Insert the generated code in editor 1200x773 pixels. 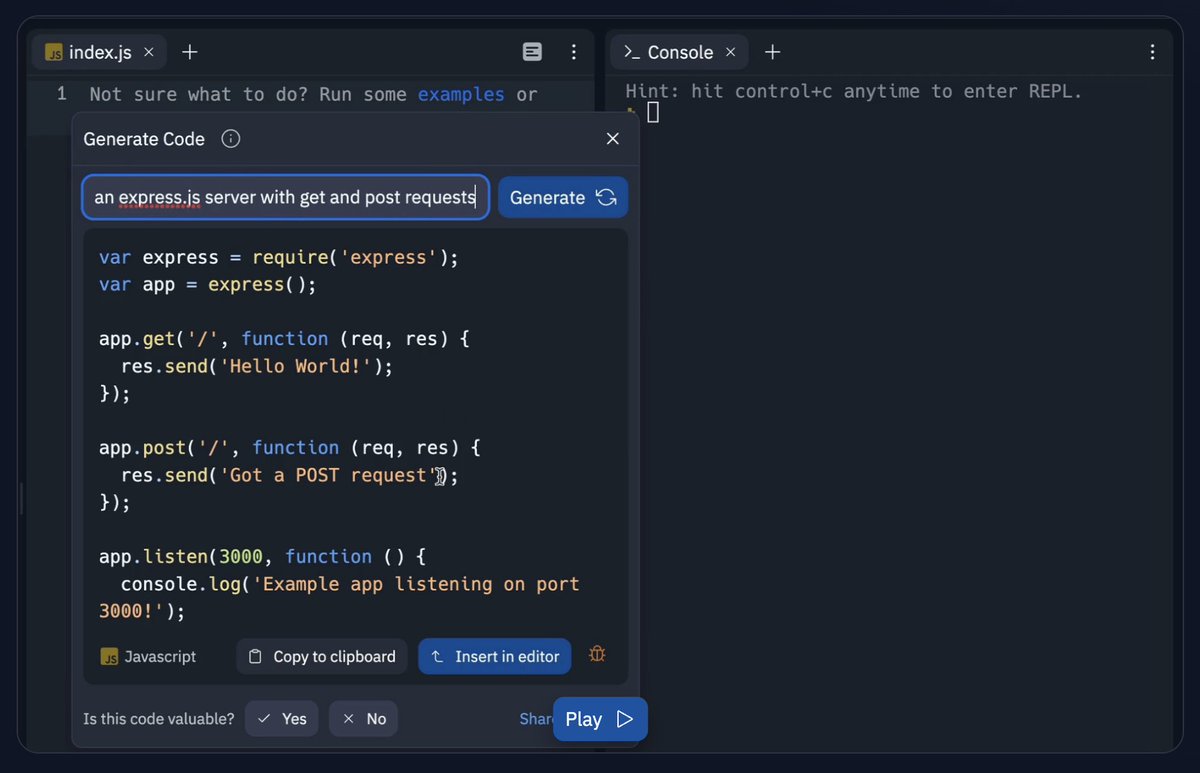[x=495, y=657]
